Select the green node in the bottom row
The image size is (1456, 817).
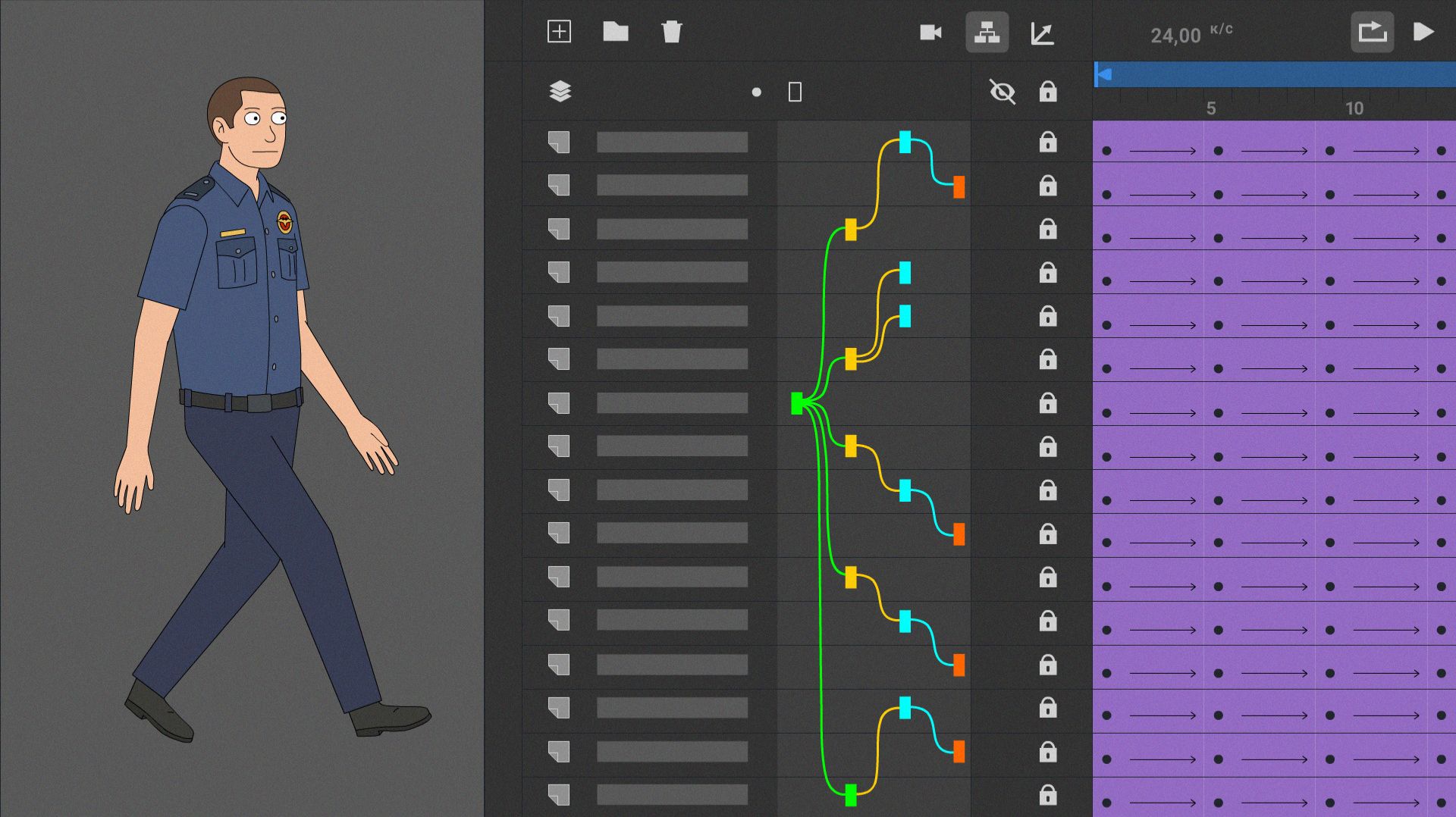point(851,795)
